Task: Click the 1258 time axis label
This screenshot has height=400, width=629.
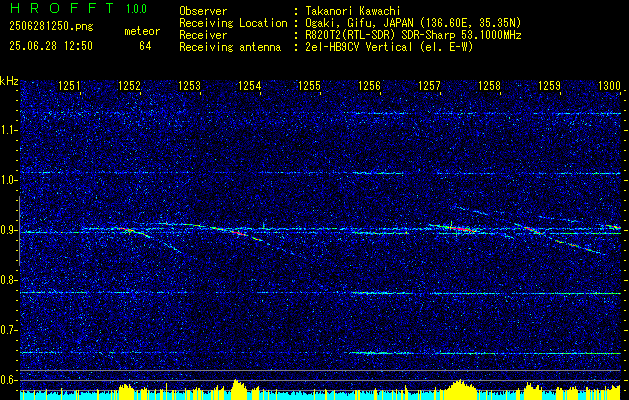Action: (489, 85)
